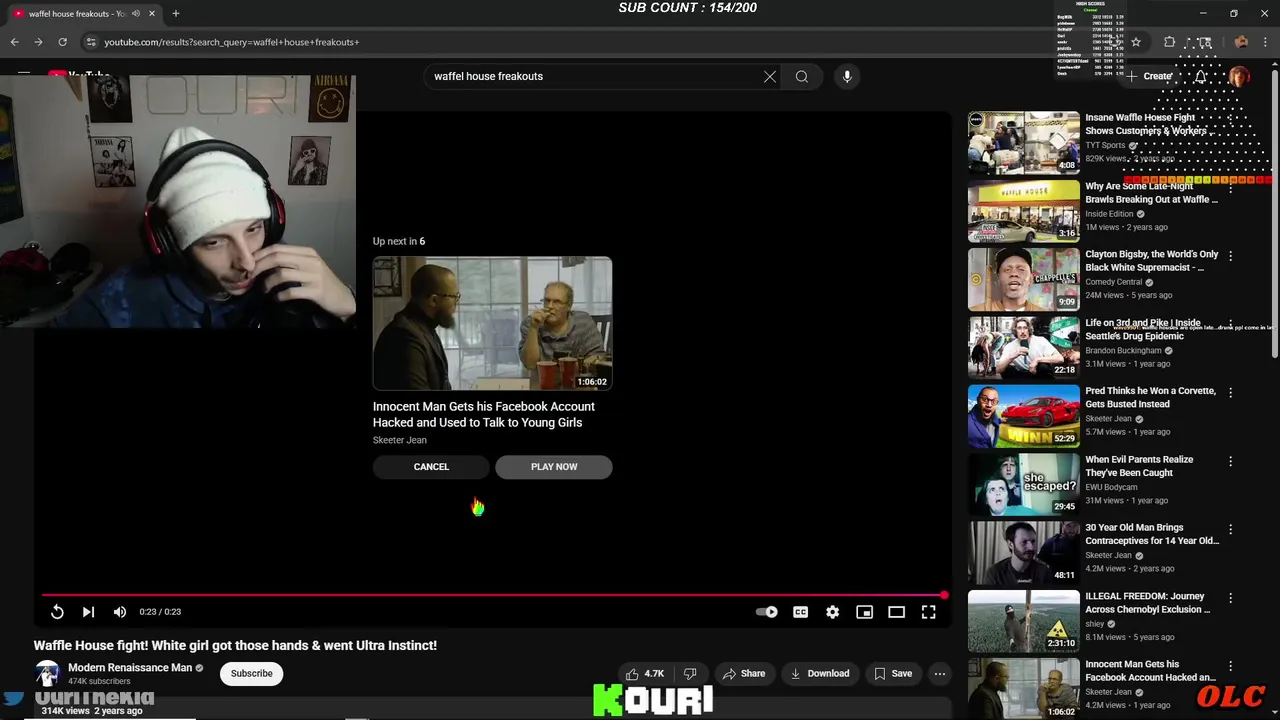Open options for Why Are Some Late-Night video
This screenshot has height=720, width=1280.
(1231, 188)
